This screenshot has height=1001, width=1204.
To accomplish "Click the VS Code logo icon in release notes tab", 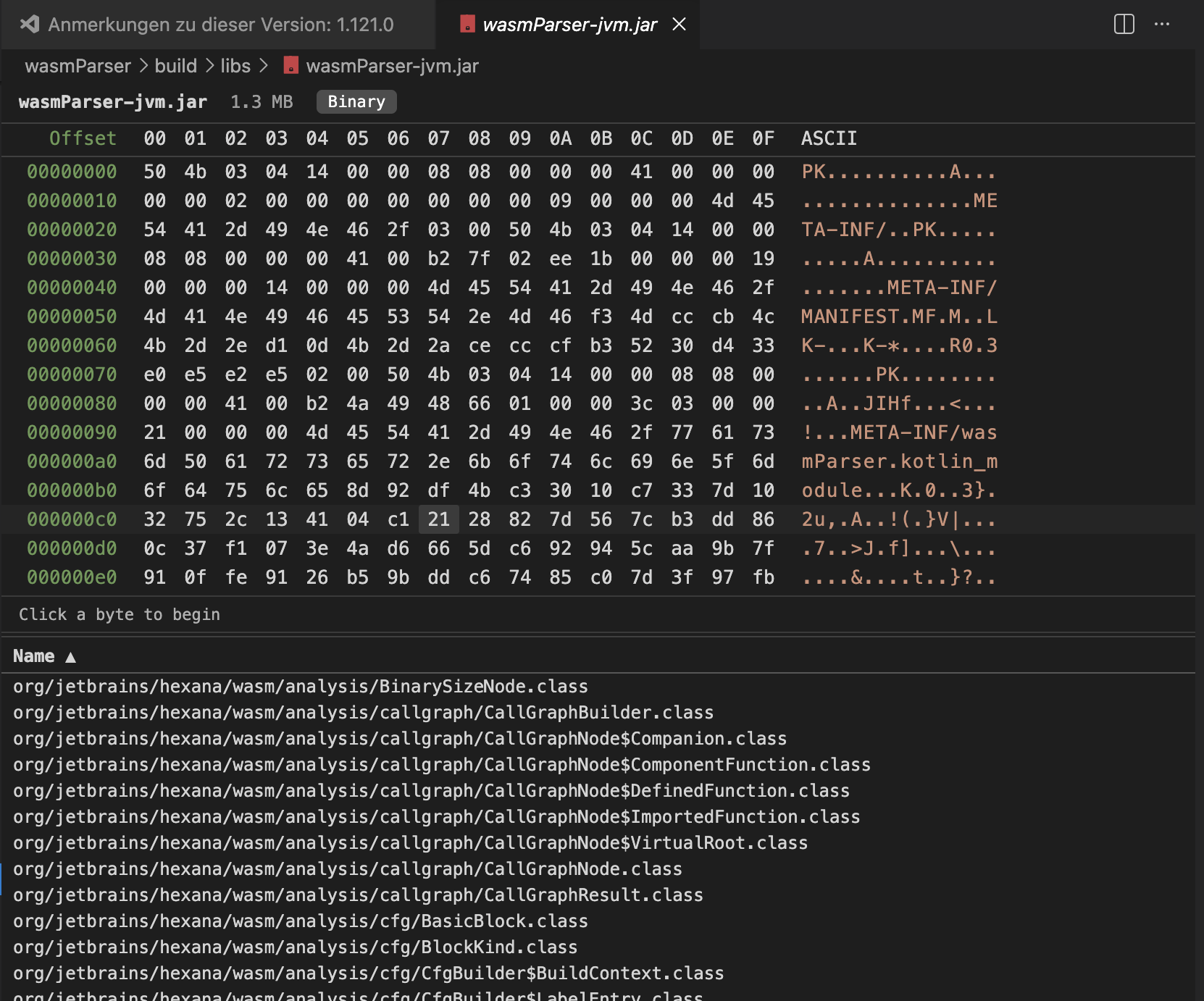I will 30,24.
